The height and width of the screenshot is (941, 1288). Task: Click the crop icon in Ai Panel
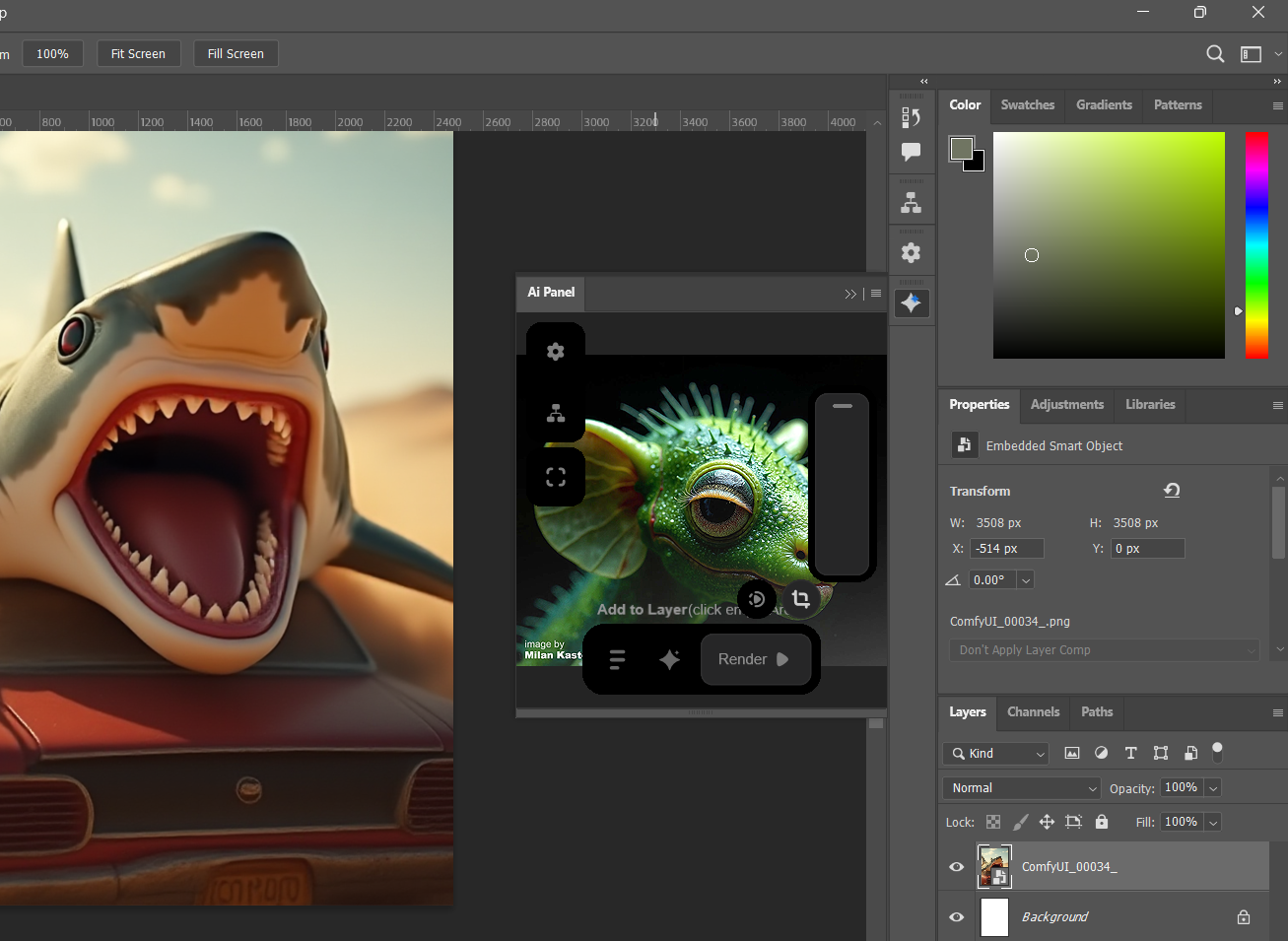[x=800, y=599]
